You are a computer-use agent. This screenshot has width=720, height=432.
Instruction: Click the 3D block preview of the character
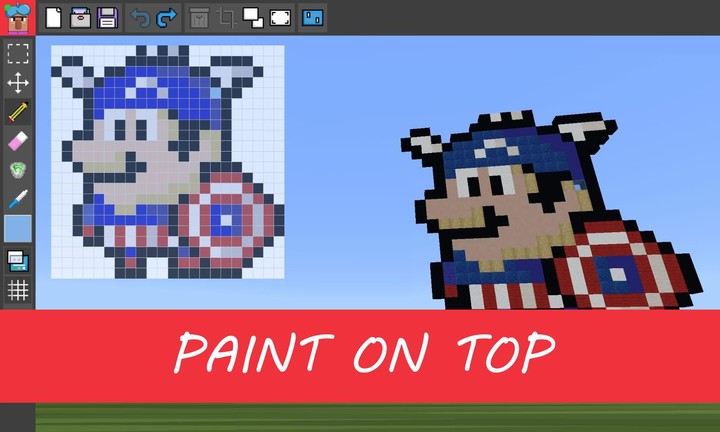tap(551, 209)
